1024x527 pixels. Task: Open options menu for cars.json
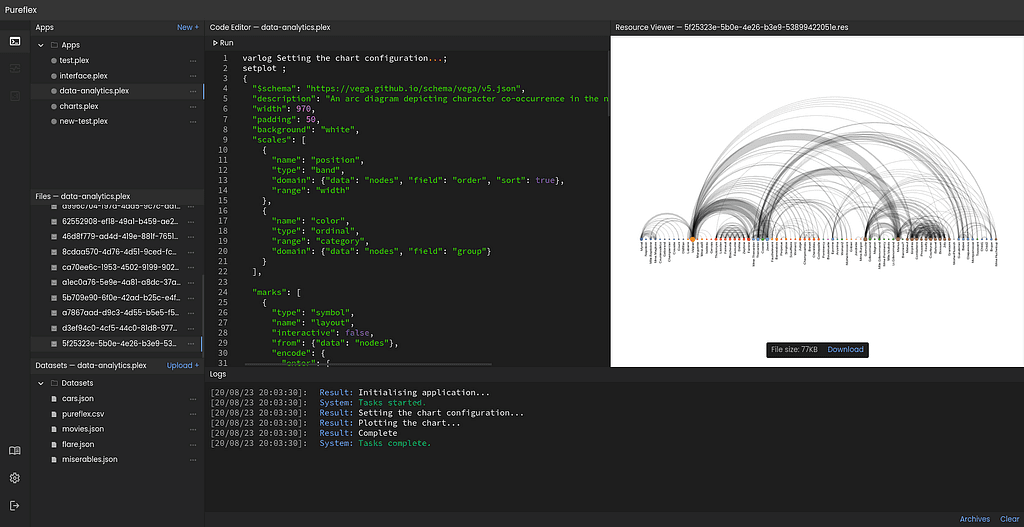tap(193, 398)
